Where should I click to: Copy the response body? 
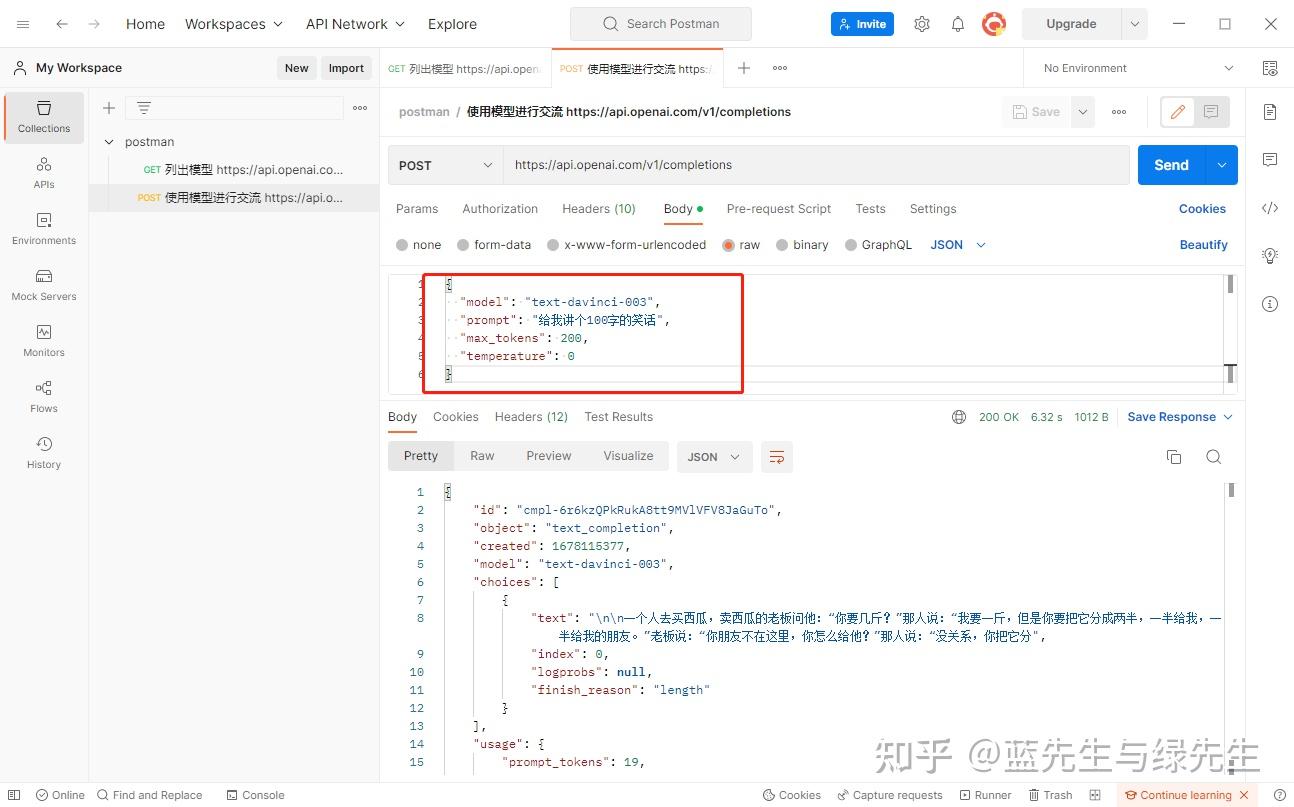(x=1174, y=456)
